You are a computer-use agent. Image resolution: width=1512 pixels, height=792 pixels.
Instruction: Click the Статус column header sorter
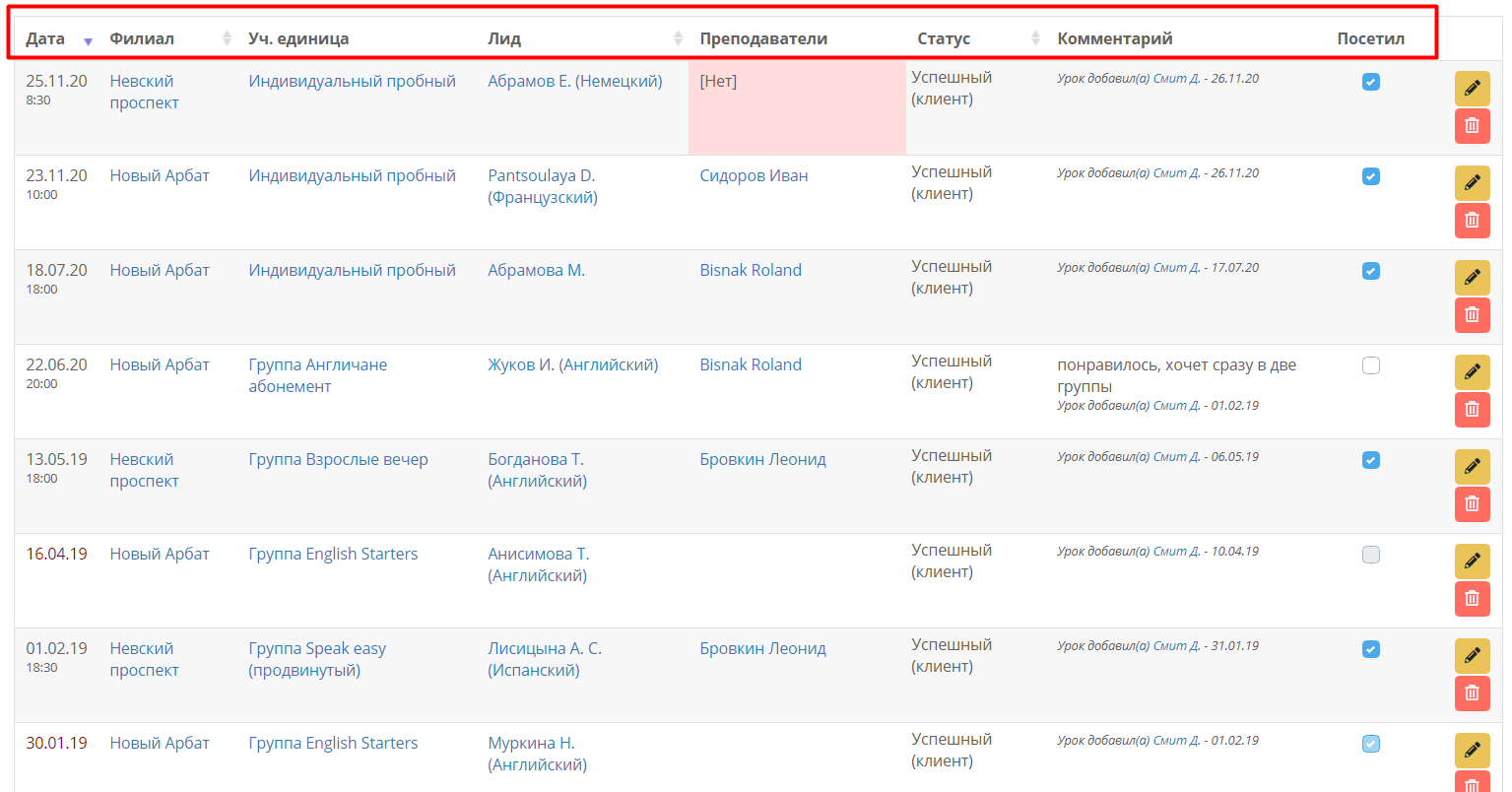[1035, 38]
